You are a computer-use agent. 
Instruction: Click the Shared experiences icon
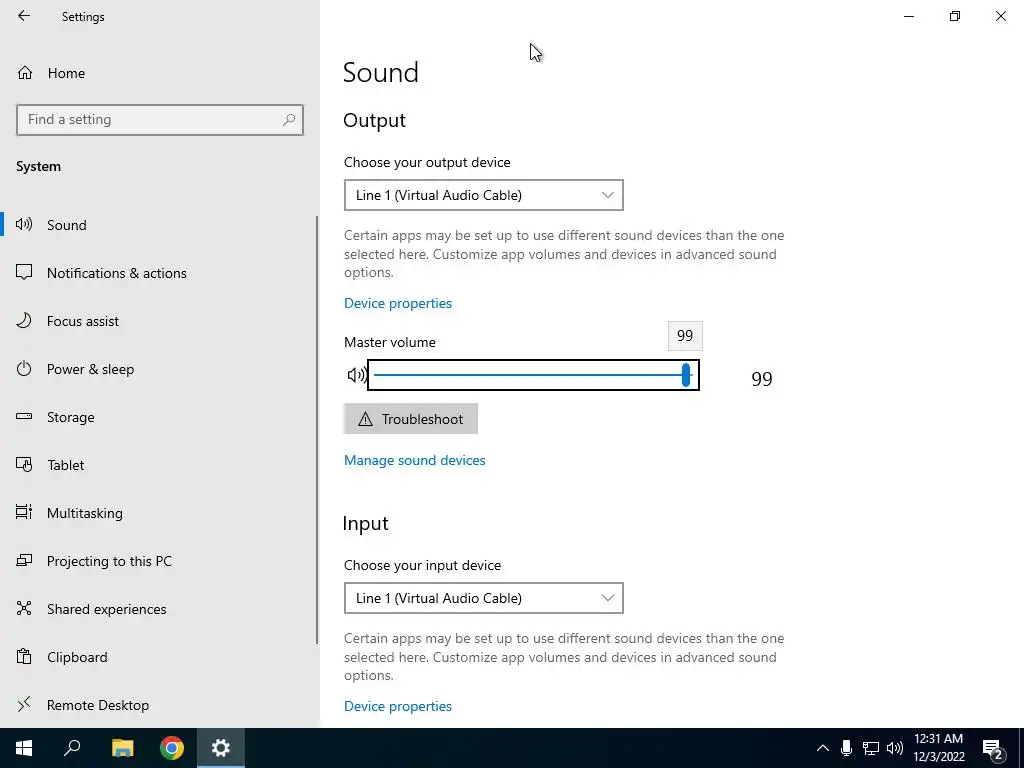(24, 608)
